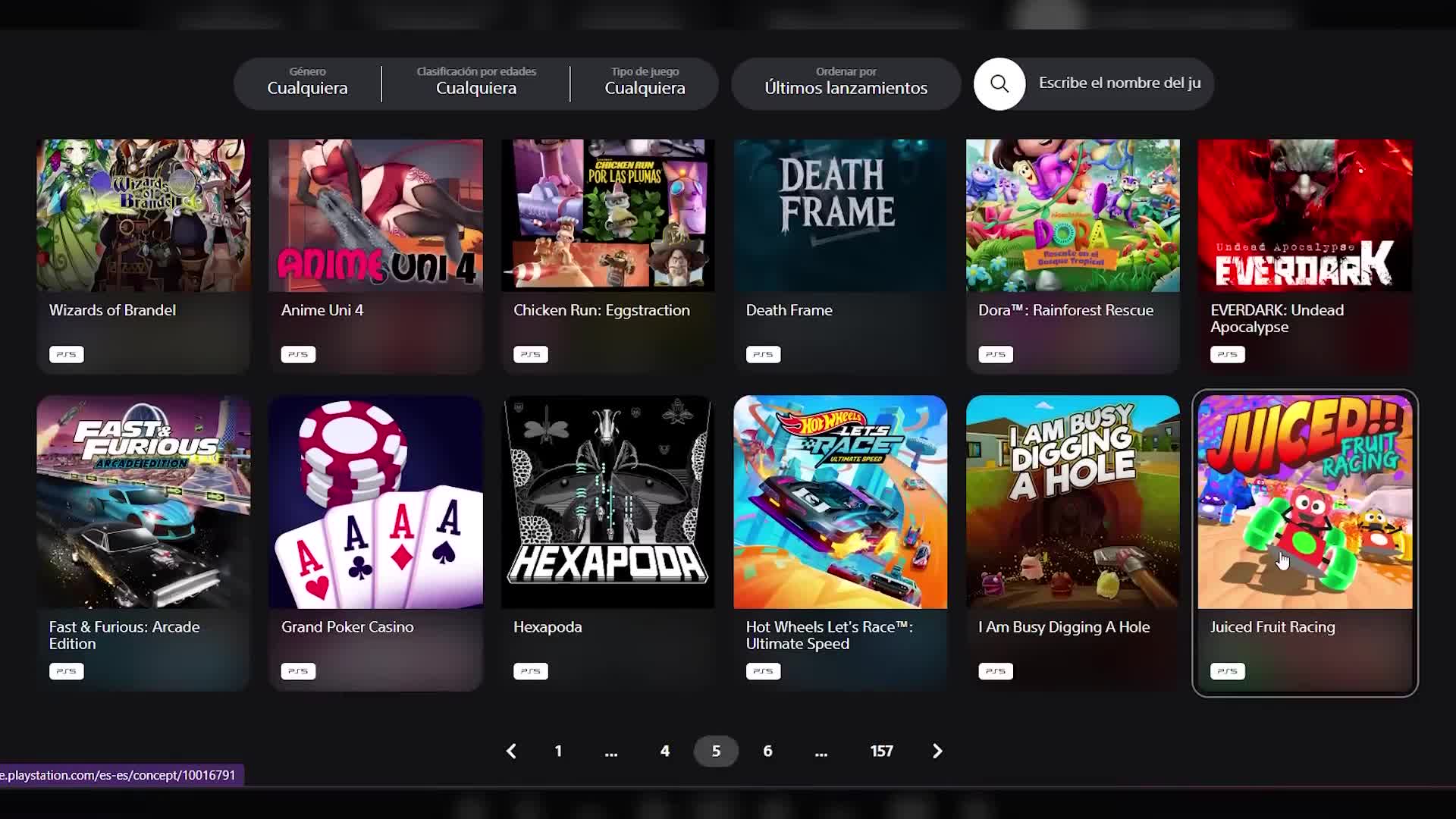Open the Chicken Run: Eggstraction title link
The image size is (1456, 819).
coord(601,310)
